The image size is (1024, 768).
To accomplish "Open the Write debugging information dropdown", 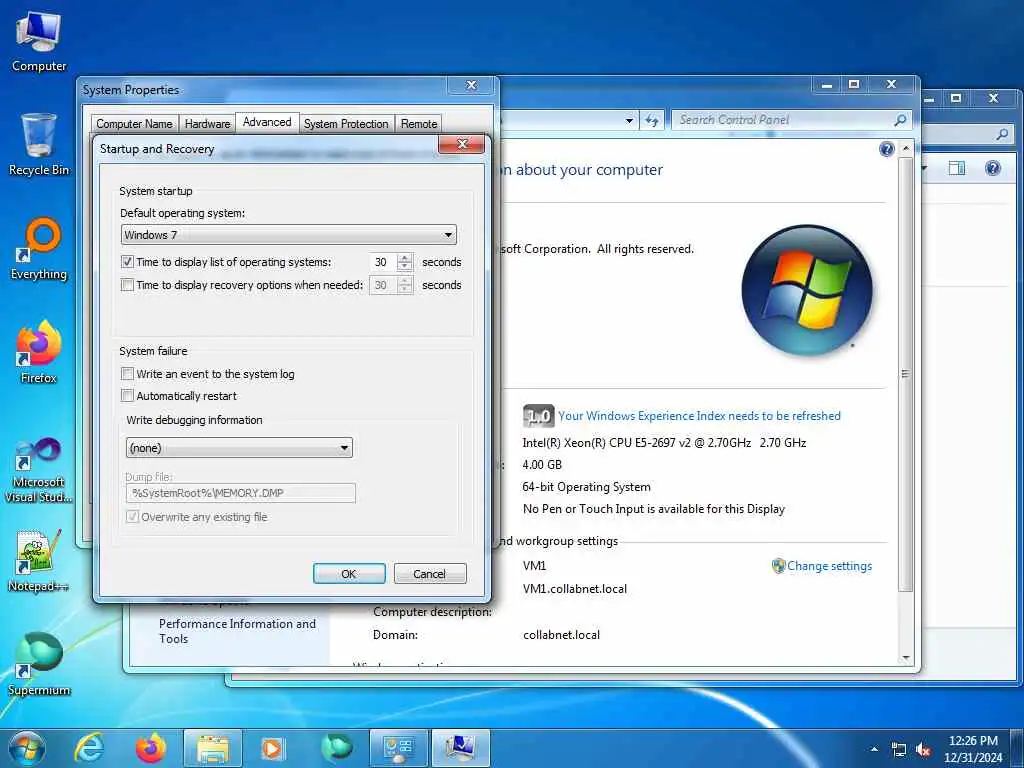I will tap(239, 448).
